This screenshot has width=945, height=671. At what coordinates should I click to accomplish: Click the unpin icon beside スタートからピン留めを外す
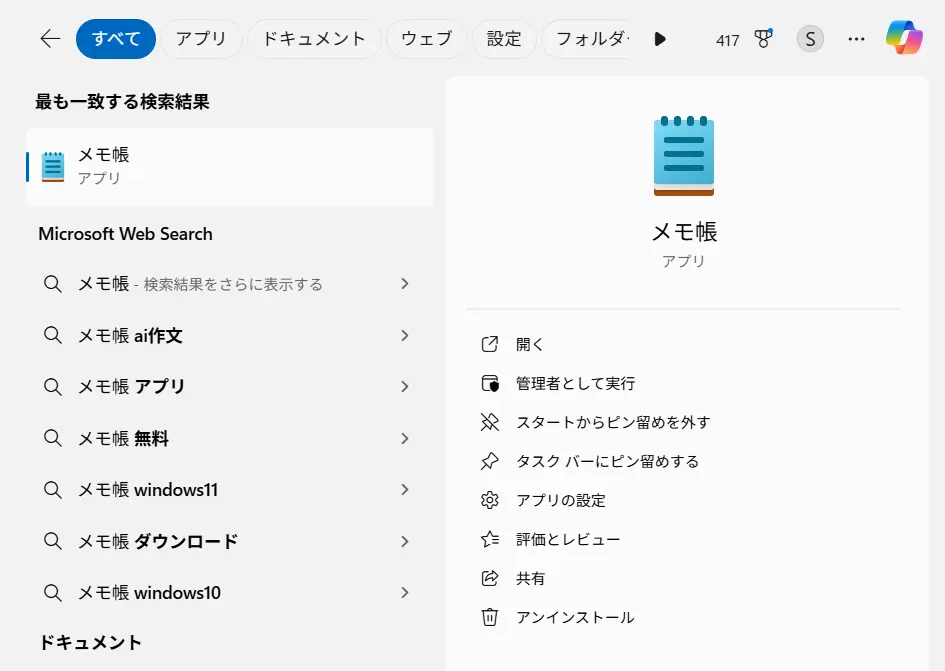tap(490, 422)
